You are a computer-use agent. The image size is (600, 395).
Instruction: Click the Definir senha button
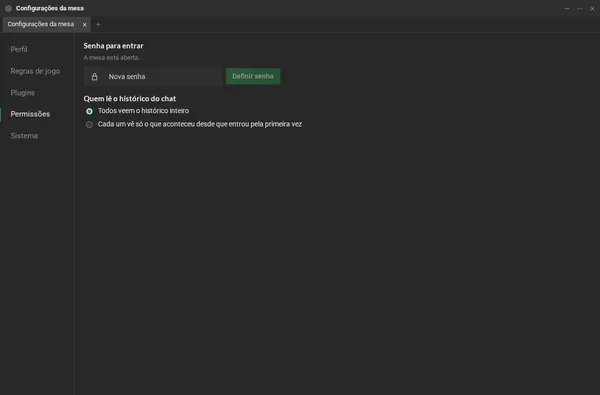tap(253, 76)
